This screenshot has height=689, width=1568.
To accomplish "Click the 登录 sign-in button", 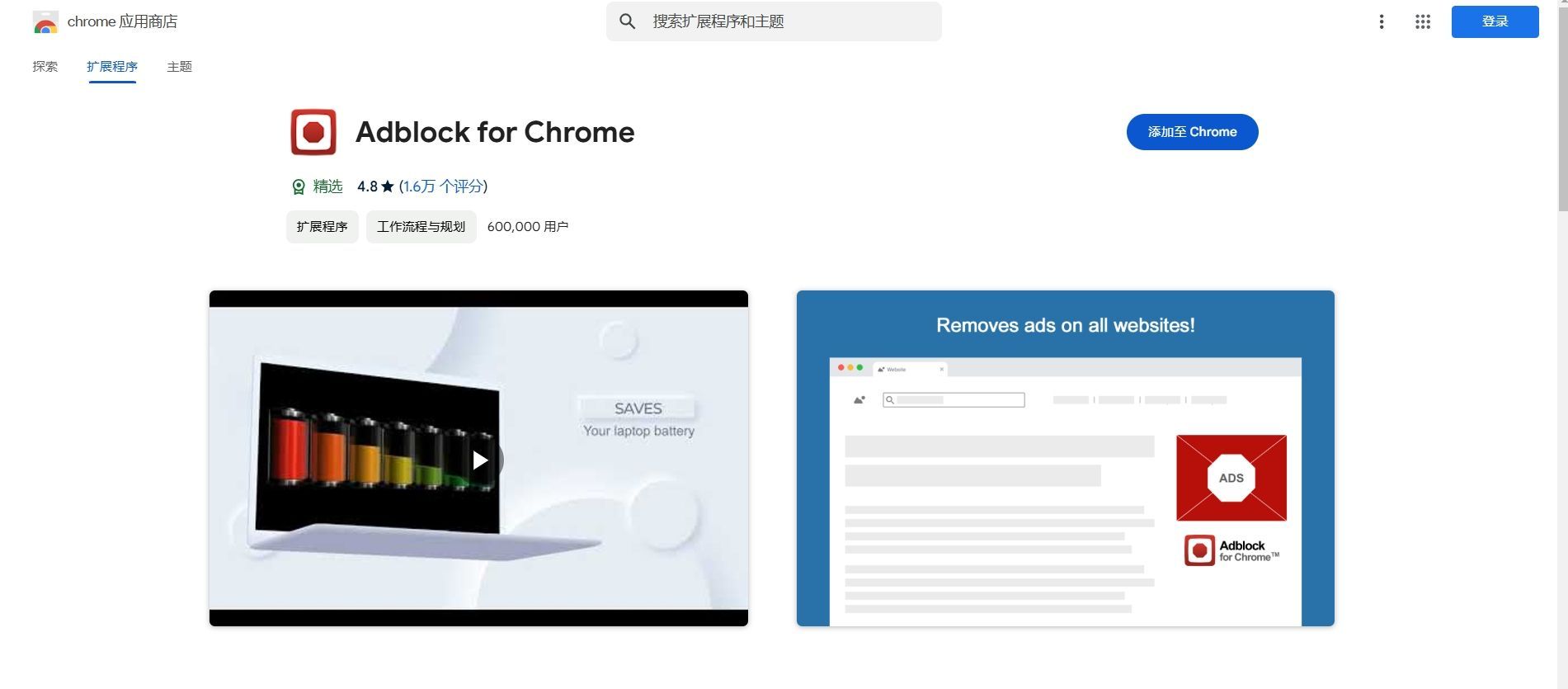I will coord(1495,21).
